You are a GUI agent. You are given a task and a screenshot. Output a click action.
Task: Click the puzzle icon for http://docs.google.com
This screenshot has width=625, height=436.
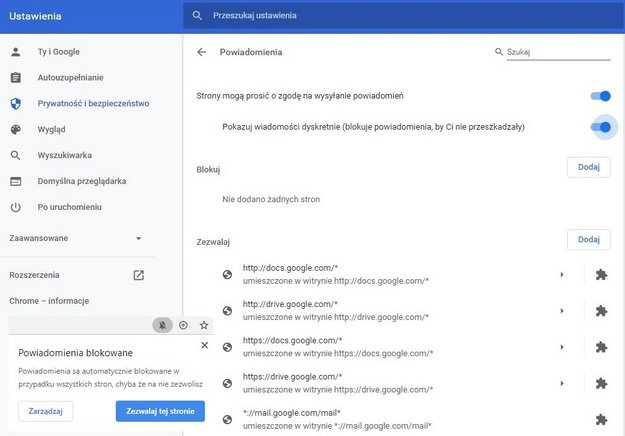[x=600, y=274]
